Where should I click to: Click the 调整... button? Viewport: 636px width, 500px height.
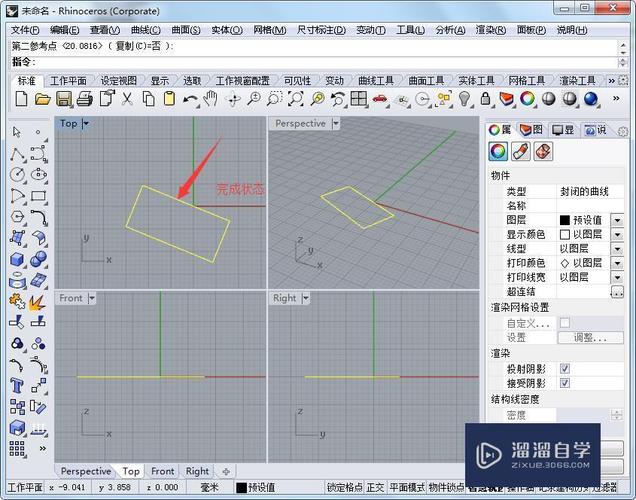(x=590, y=337)
